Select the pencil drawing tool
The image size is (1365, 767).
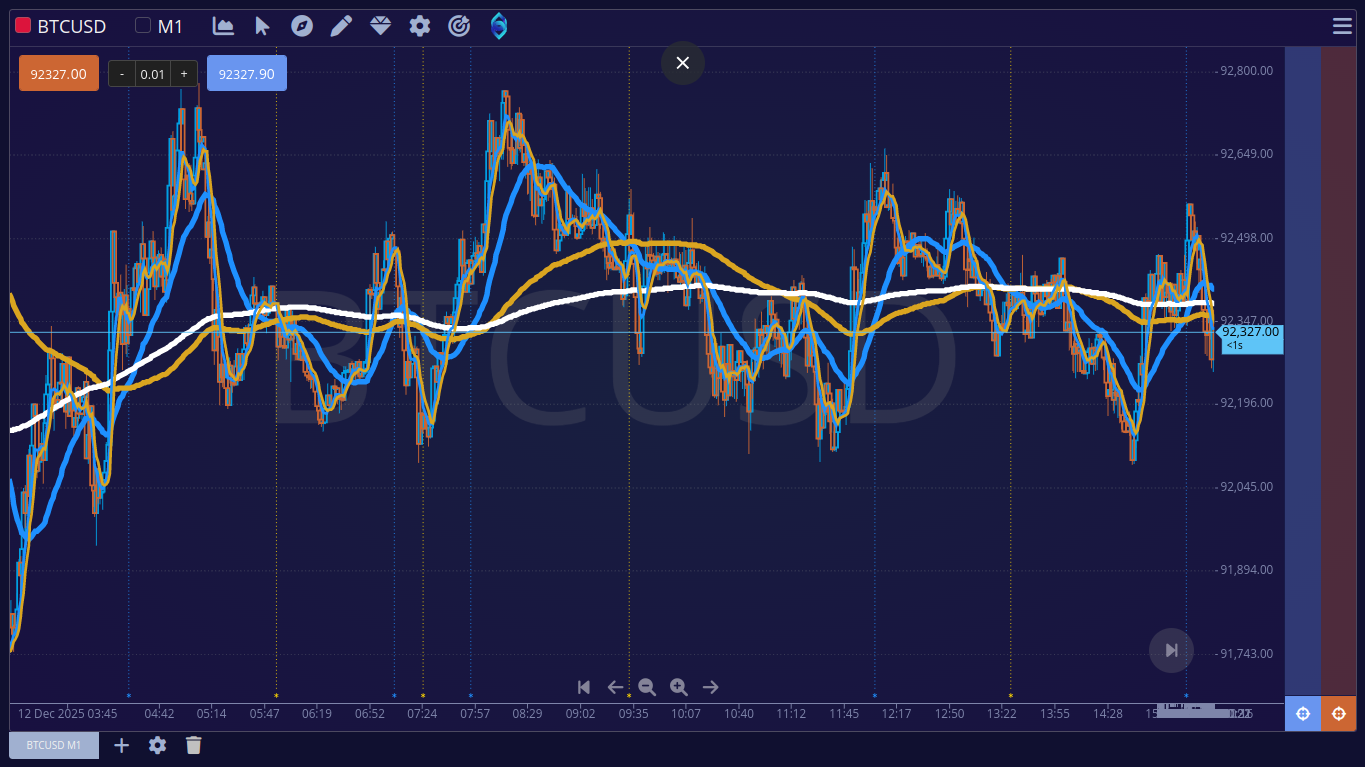[x=341, y=26]
